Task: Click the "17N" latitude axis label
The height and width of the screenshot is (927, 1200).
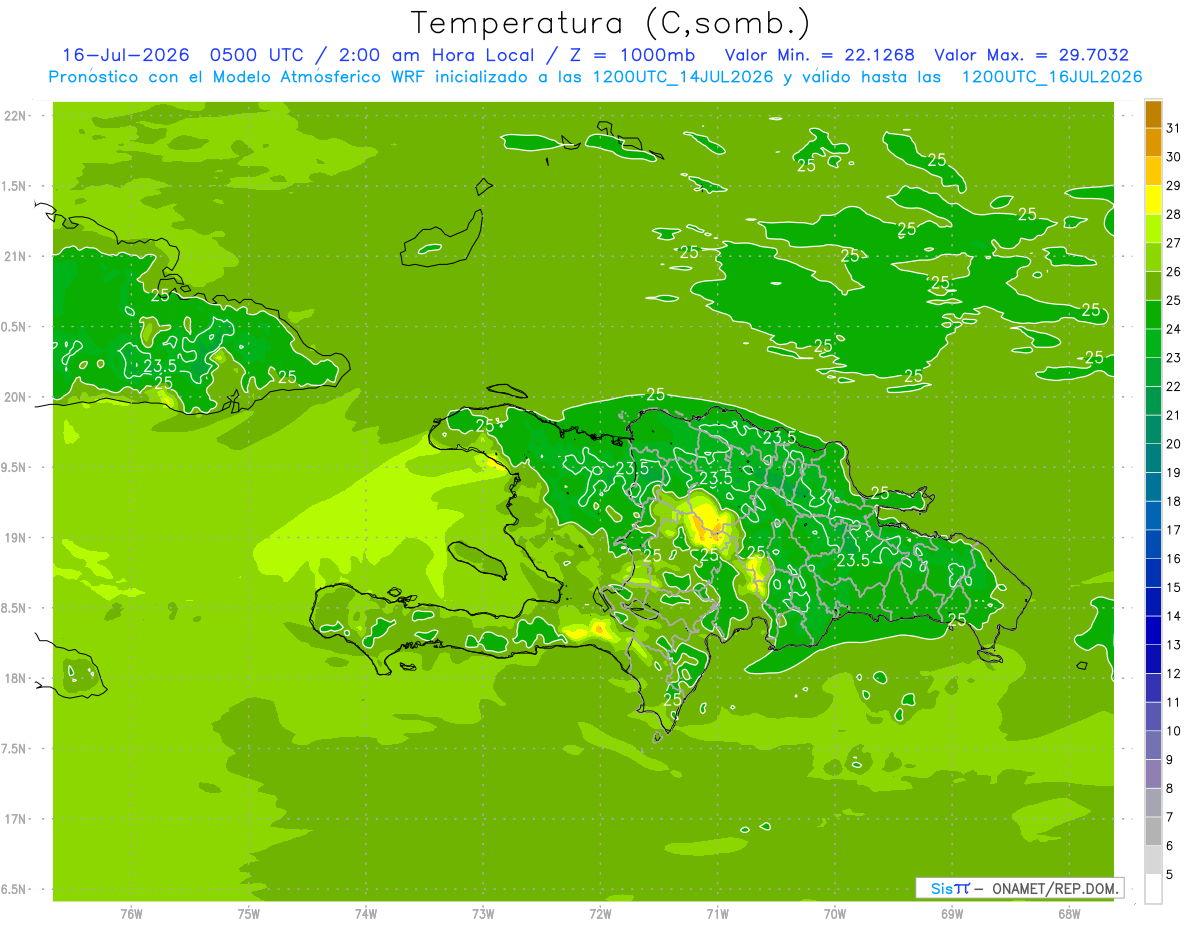Action: click(16, 820)
